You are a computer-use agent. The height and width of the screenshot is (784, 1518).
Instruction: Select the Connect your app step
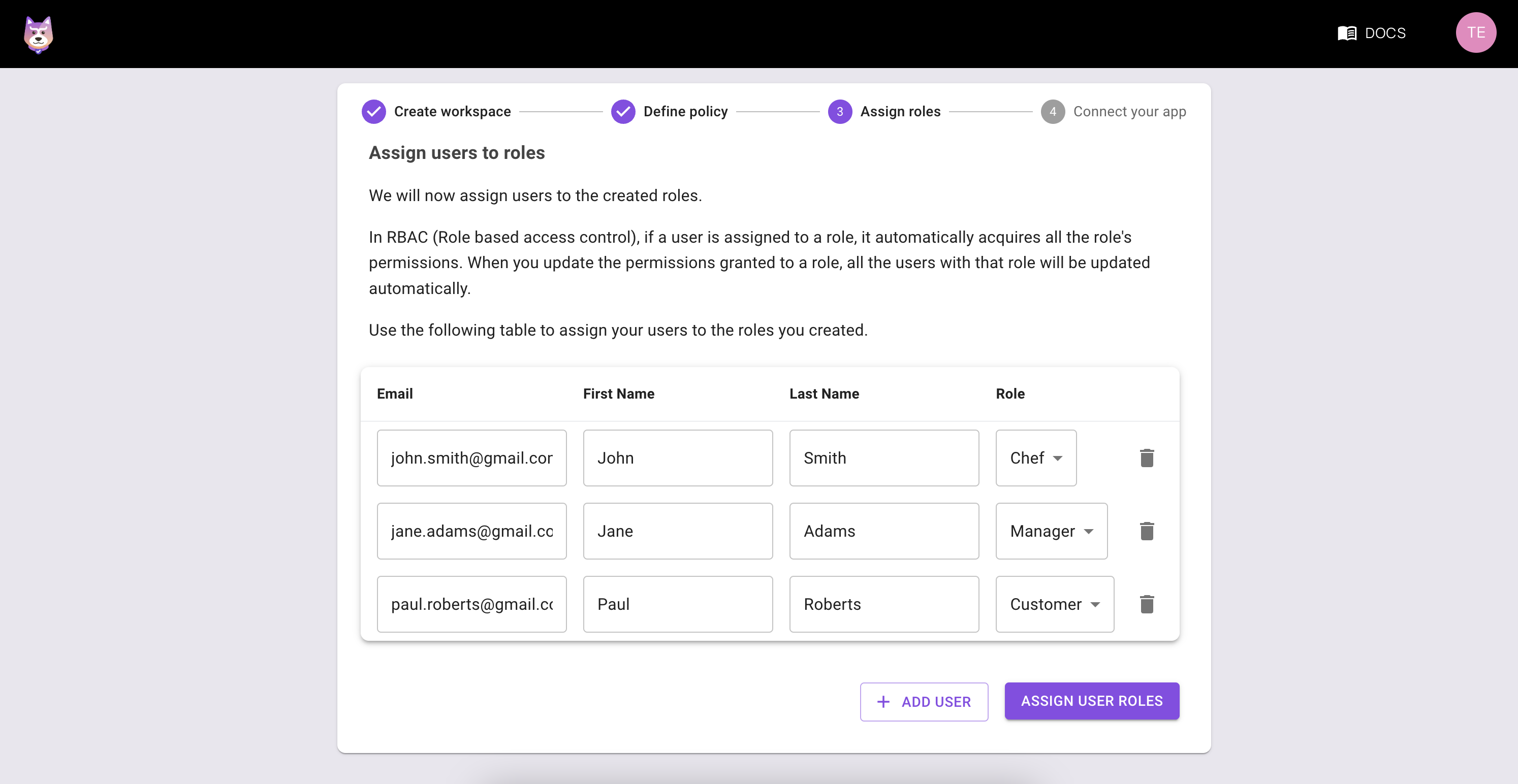tap(1130, 111)
